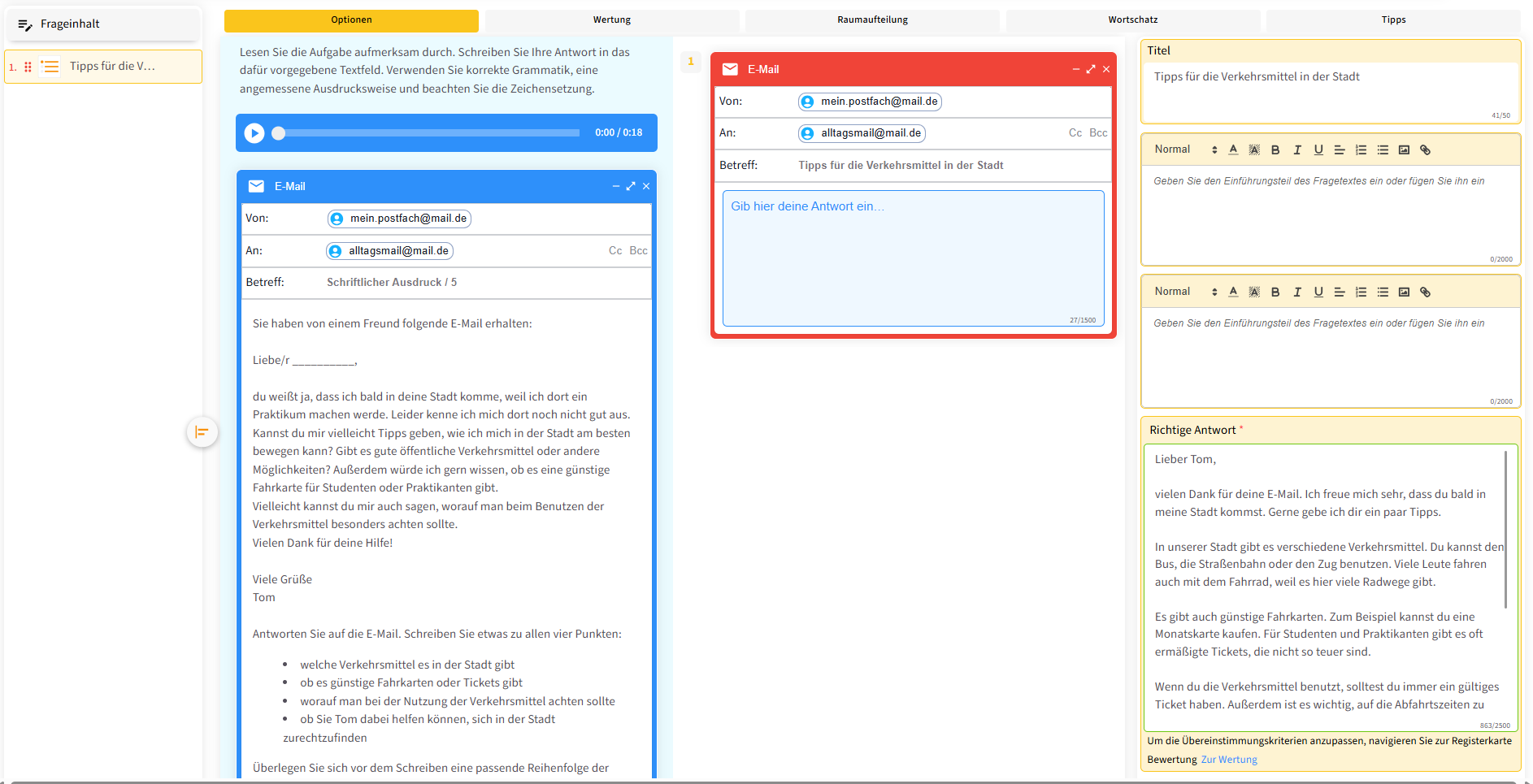Screen dimensions: 1533x784
Task: Click Bcc in the red E-Mail window
Action: click(1098, 133)
